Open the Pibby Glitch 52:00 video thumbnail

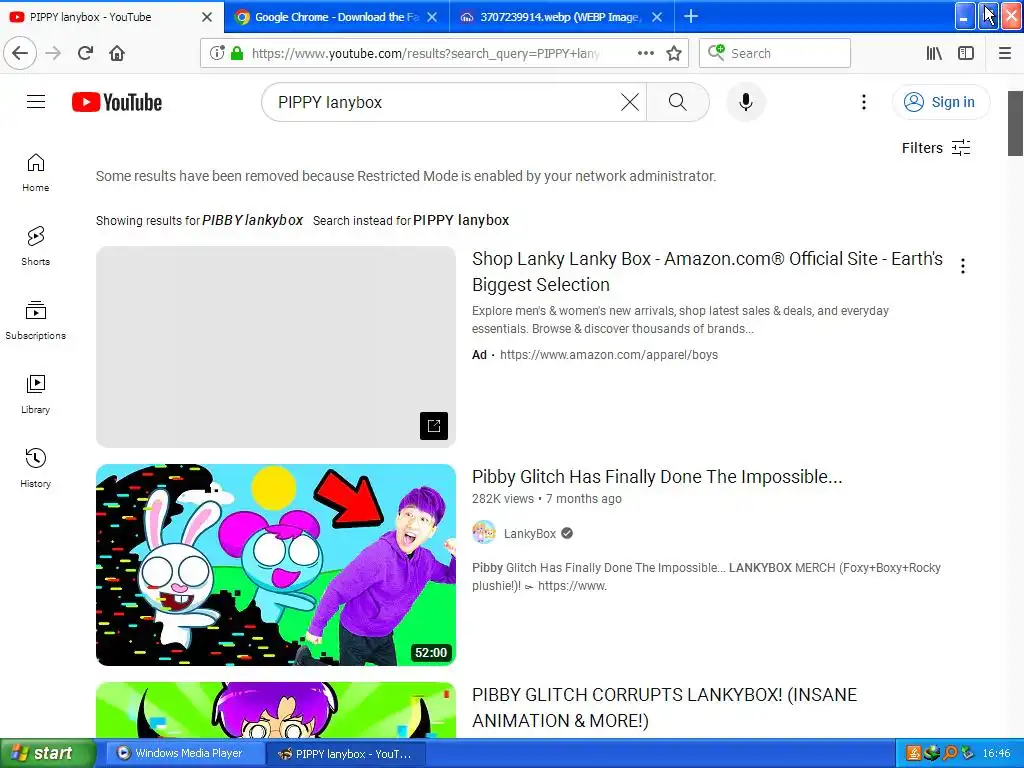pyautogui.click(x=276, y=565)
